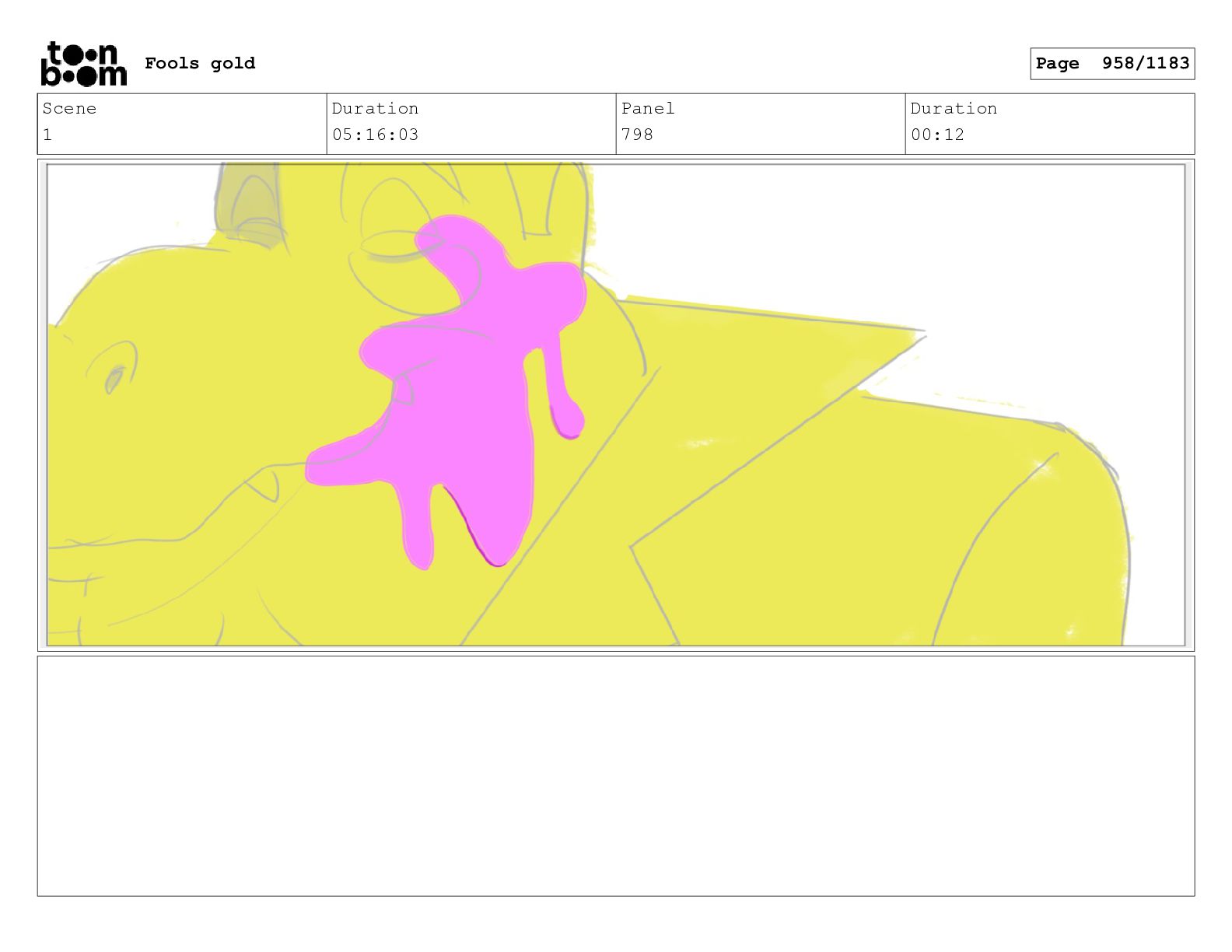The image size is (1232, 952).
Task: Select the panel number 798
Action: [637, 135]
